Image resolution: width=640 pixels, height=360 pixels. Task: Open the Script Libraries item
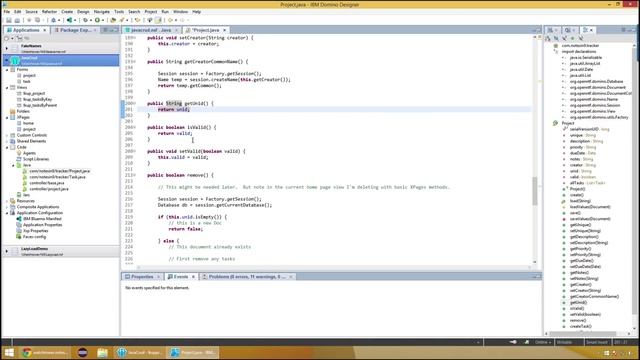pos(36,159)
